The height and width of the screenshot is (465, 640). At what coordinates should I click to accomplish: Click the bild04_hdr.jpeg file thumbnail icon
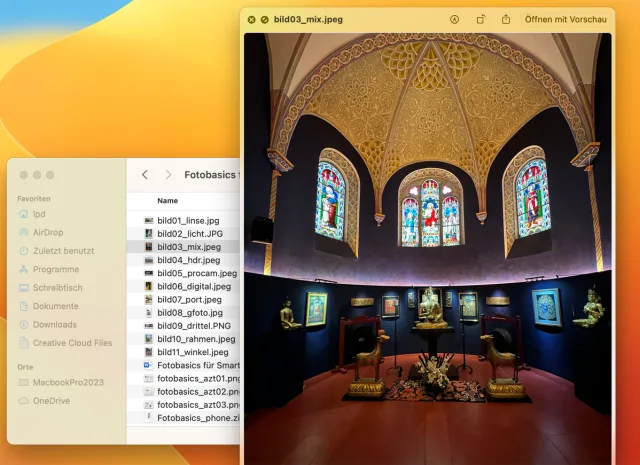click(149, 260)
